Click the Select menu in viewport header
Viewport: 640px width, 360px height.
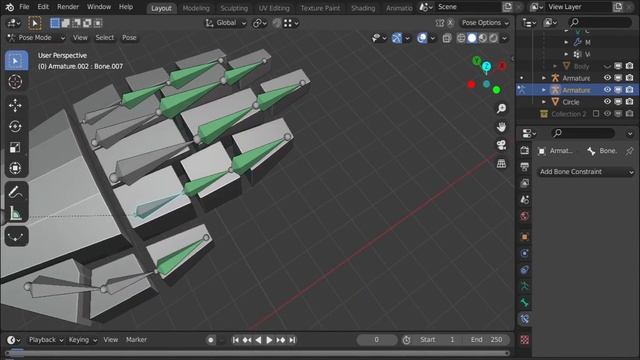104,38
